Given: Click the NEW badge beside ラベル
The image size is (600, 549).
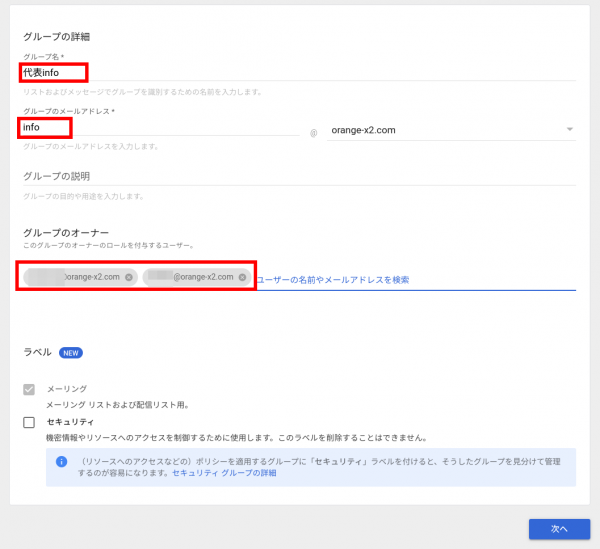Looking at the screenshot, I should pos(71,352).
